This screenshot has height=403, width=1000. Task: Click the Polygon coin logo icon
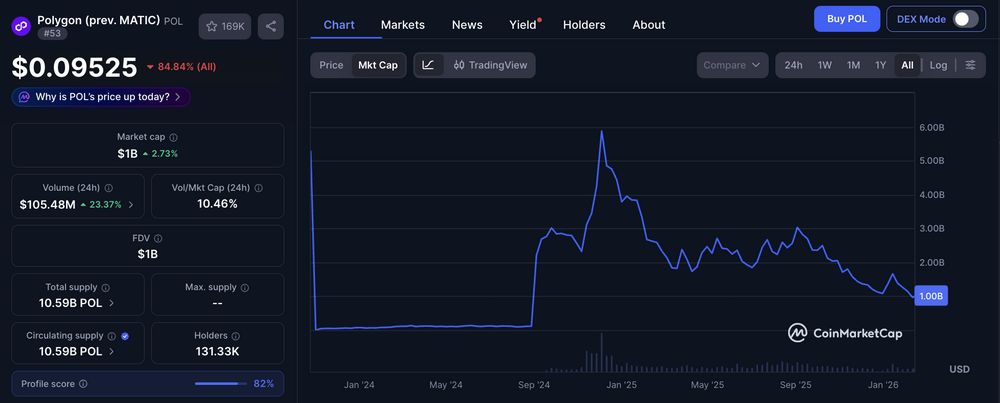click(21, 26)
